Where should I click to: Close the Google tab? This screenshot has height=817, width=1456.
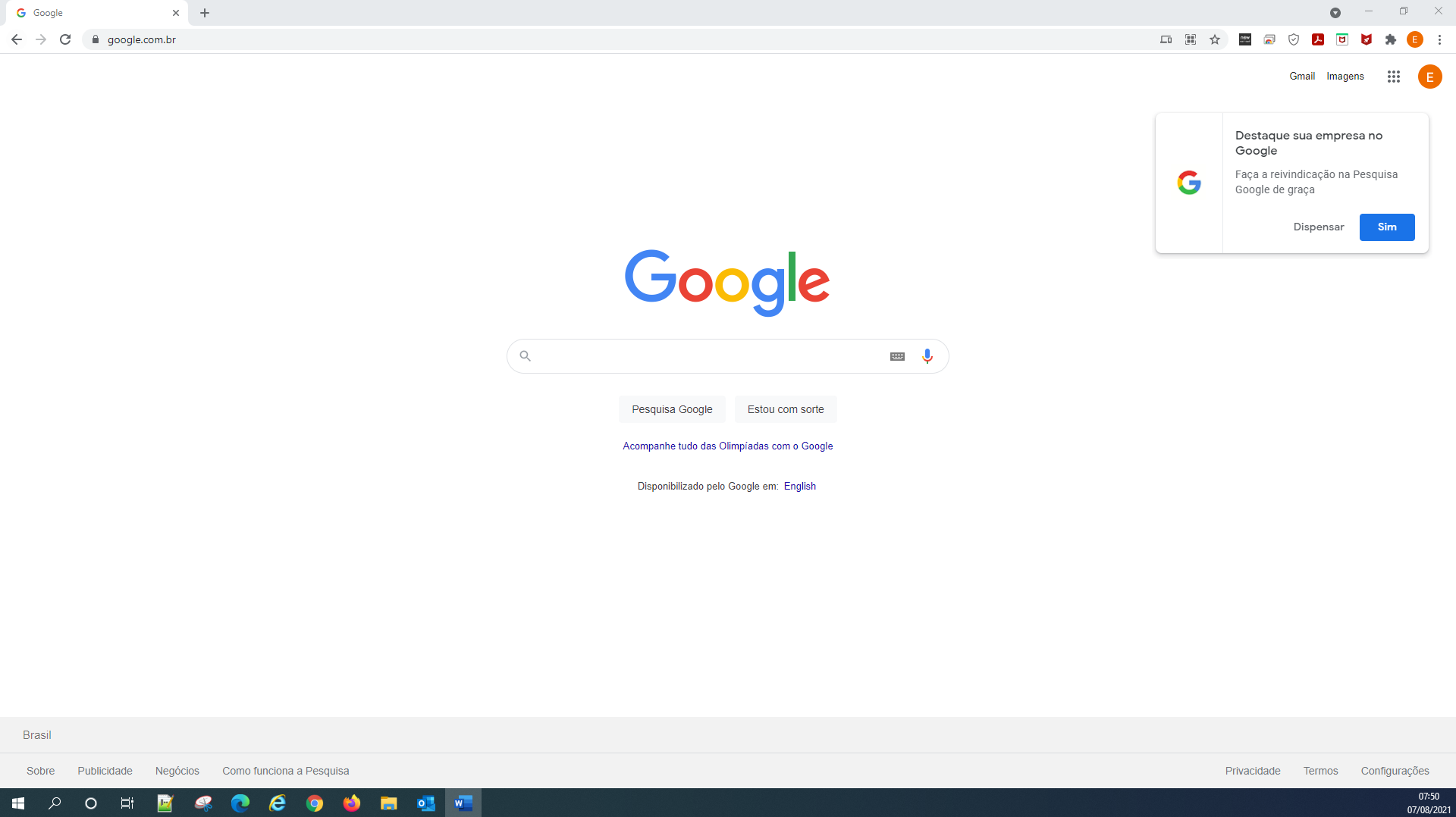tap(176, 13)
